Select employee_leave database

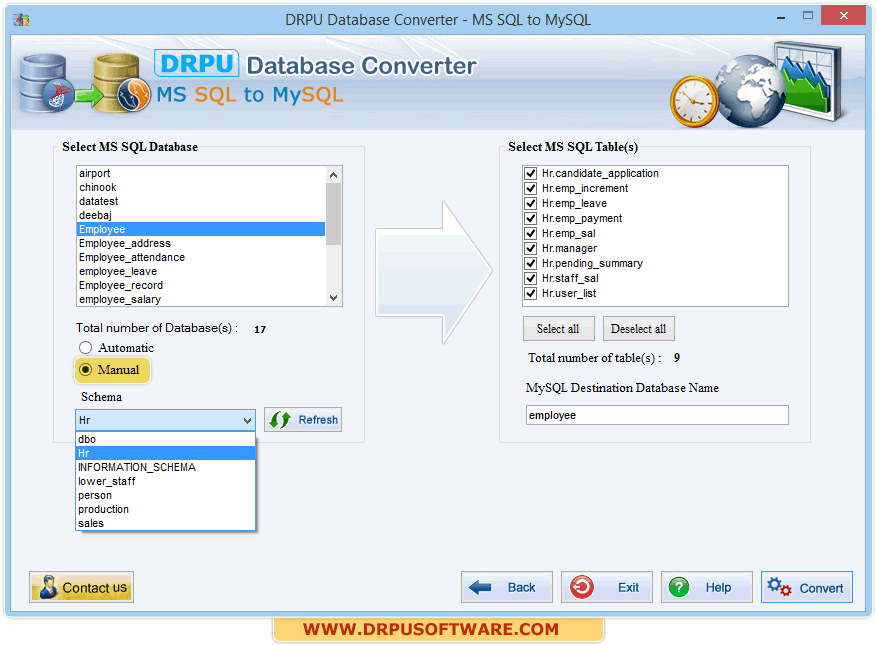point(201,271)
